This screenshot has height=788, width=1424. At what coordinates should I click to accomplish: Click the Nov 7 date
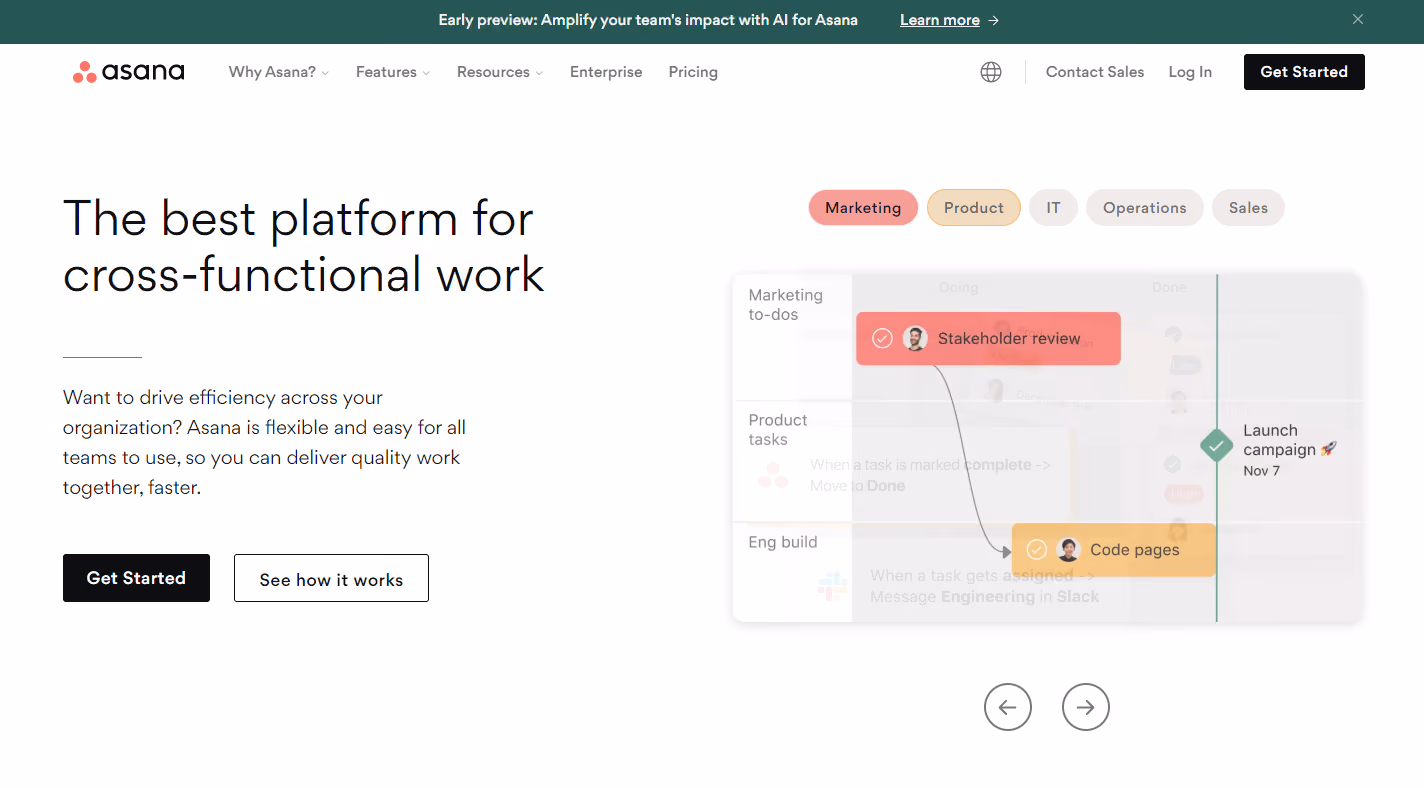[1261, 471]
